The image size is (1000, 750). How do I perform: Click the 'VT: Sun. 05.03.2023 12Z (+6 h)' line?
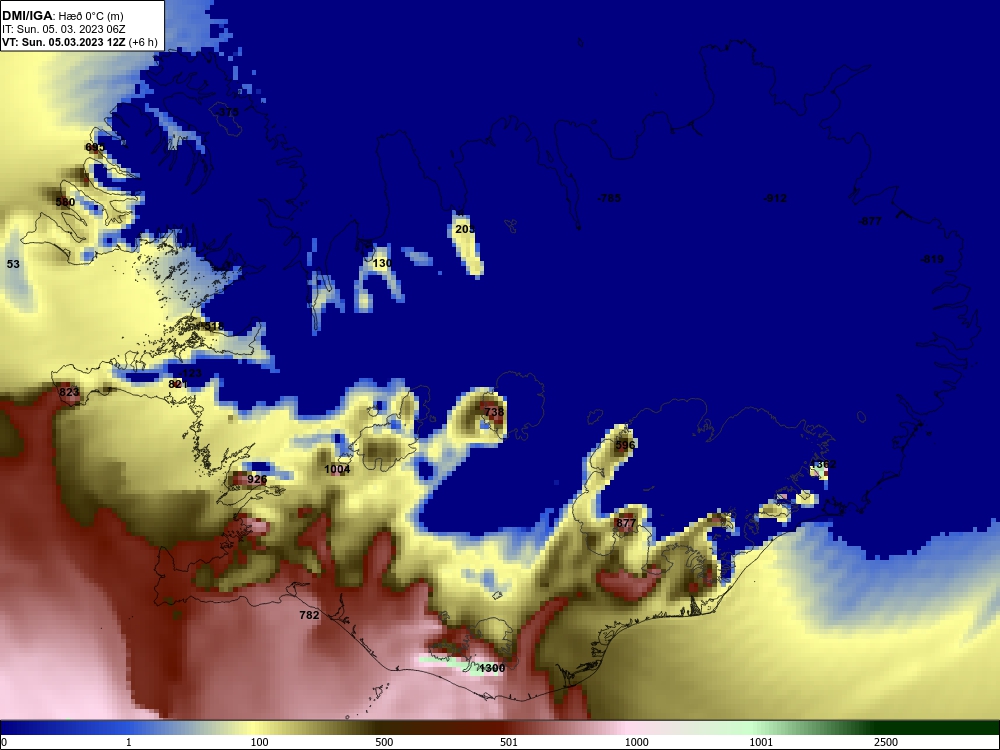(79, 42)
